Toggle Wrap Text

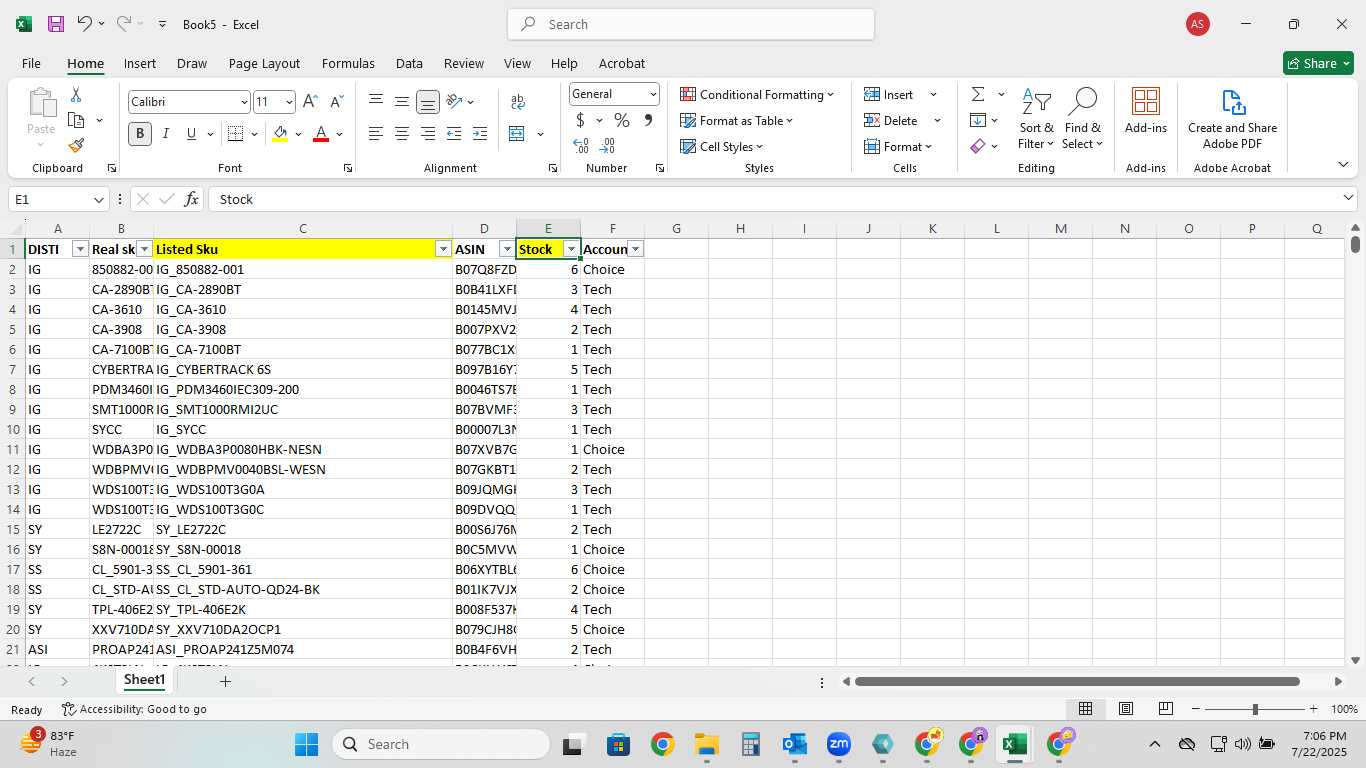(518, 102)
